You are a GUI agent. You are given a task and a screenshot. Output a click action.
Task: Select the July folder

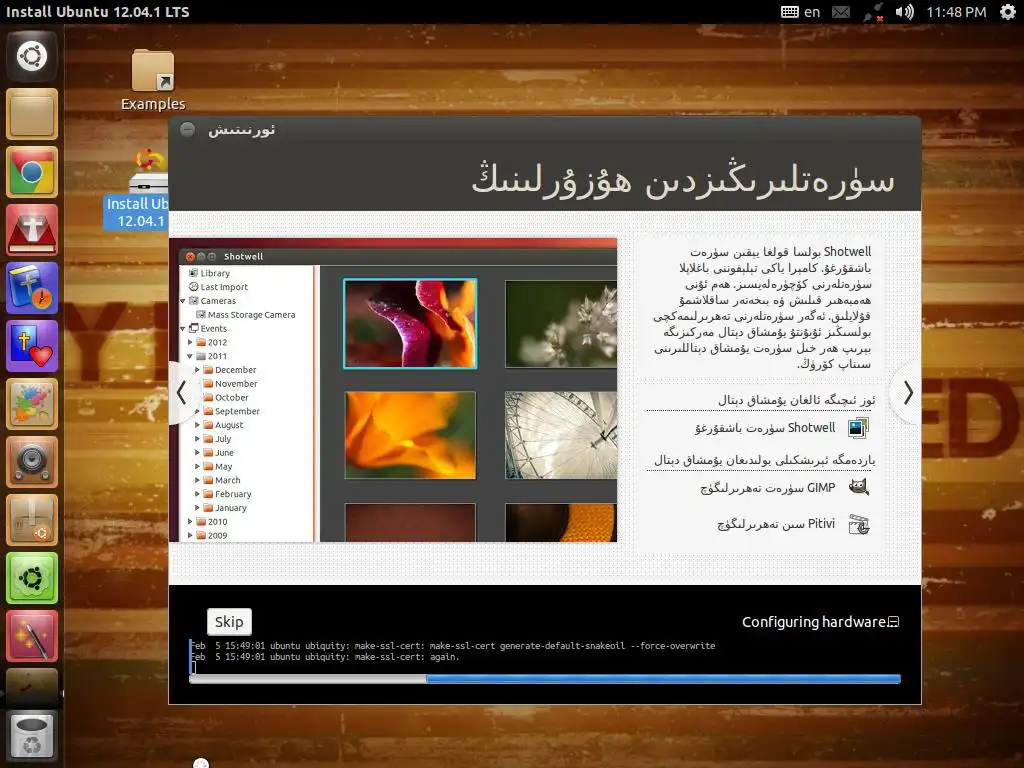[x=217, y=439]
